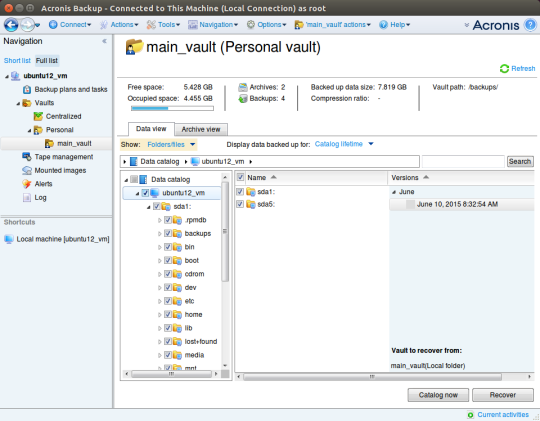Select Backup plans and tasks icon

coord(27,90)
